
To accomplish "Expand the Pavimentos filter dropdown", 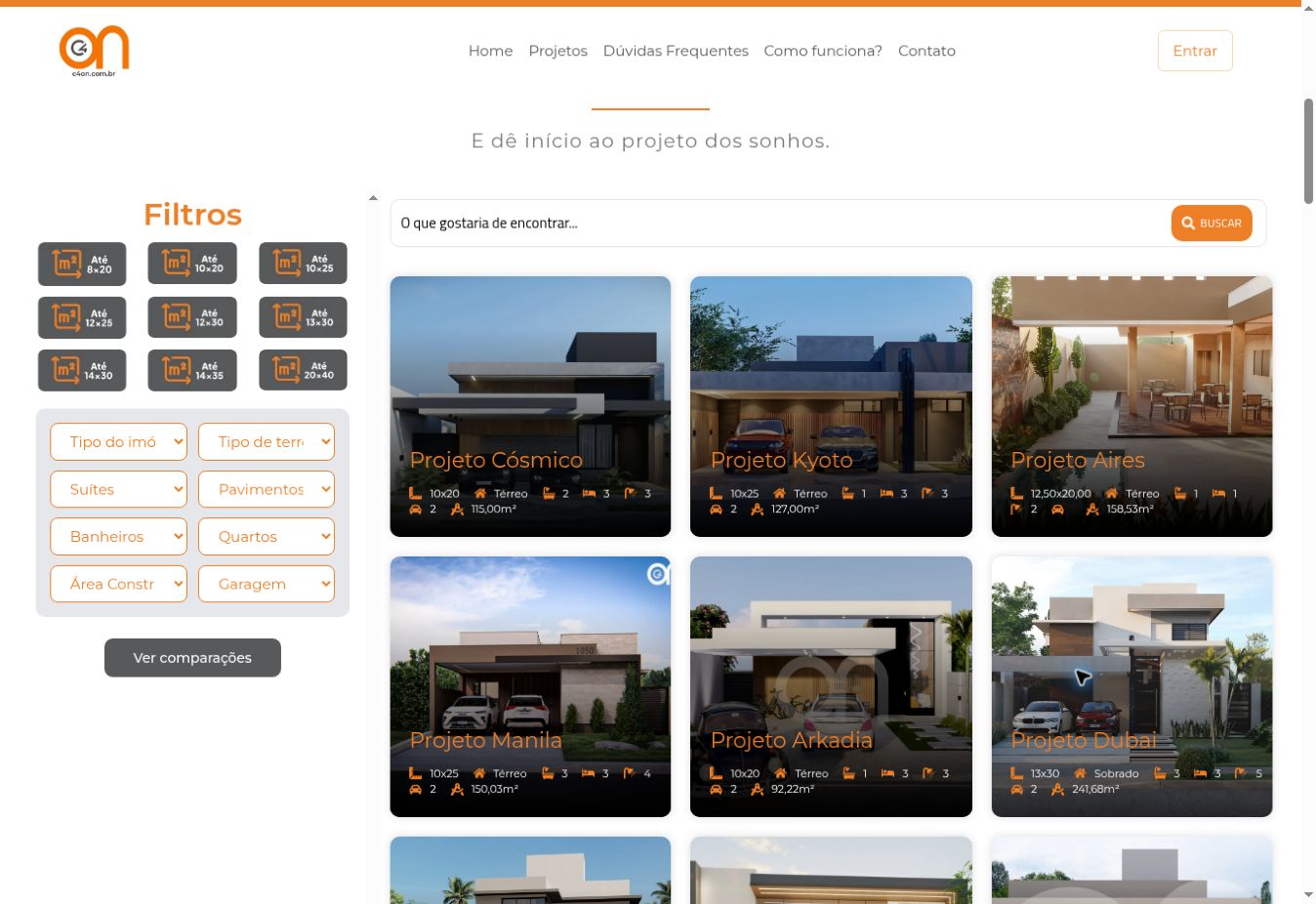I will pos(267,489).
